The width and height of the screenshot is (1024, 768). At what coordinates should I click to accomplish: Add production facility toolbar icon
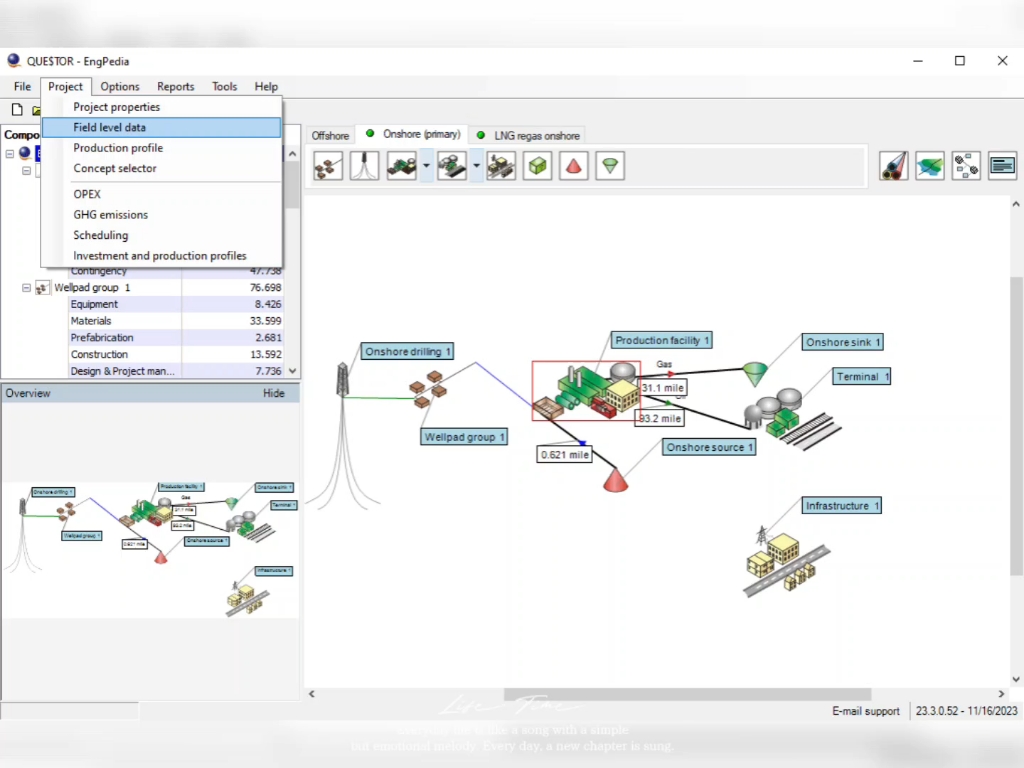pyautogui.click(x=402, y=166)
